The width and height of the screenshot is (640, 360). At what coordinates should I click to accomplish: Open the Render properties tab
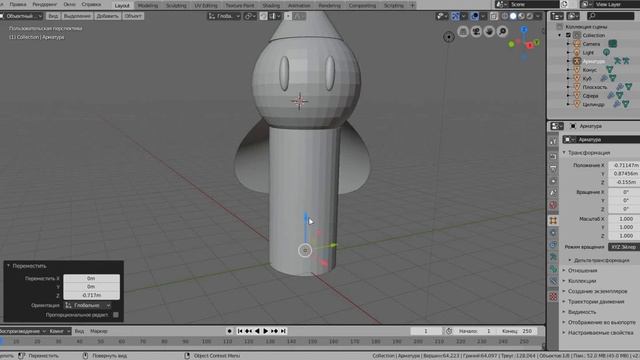click(553, 156)
